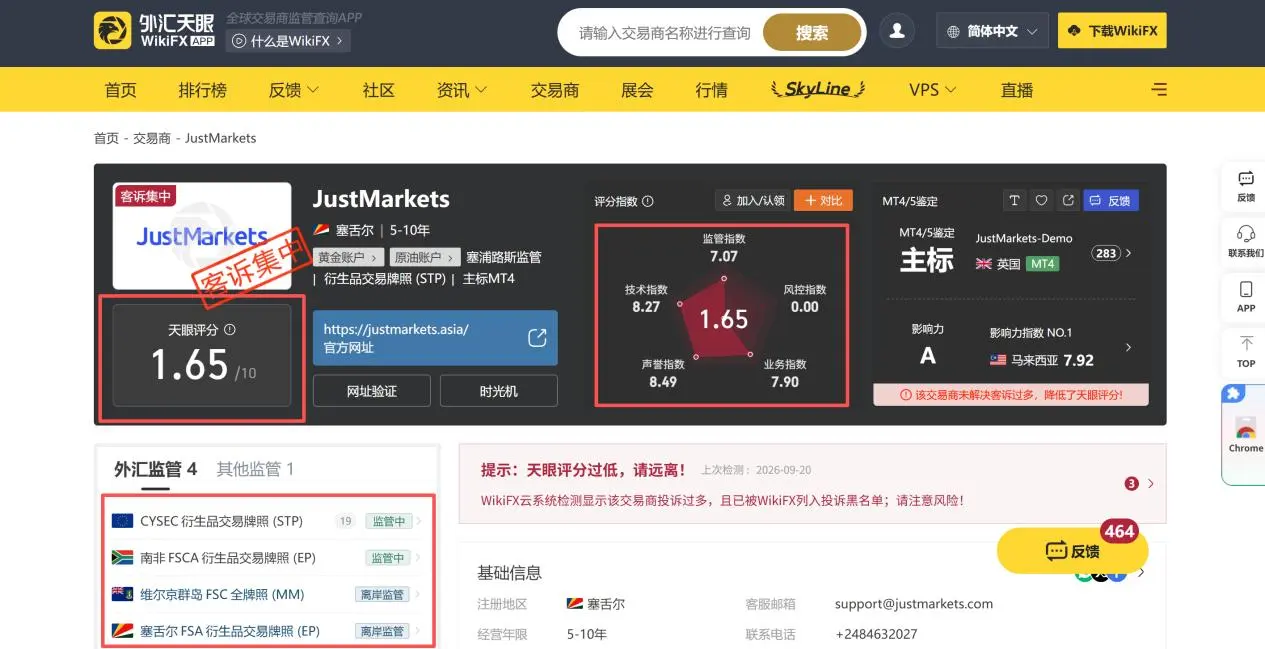The image size is (1265, 649).
Task: Open SkyLine in navigation bar
Action: (817, 90)
